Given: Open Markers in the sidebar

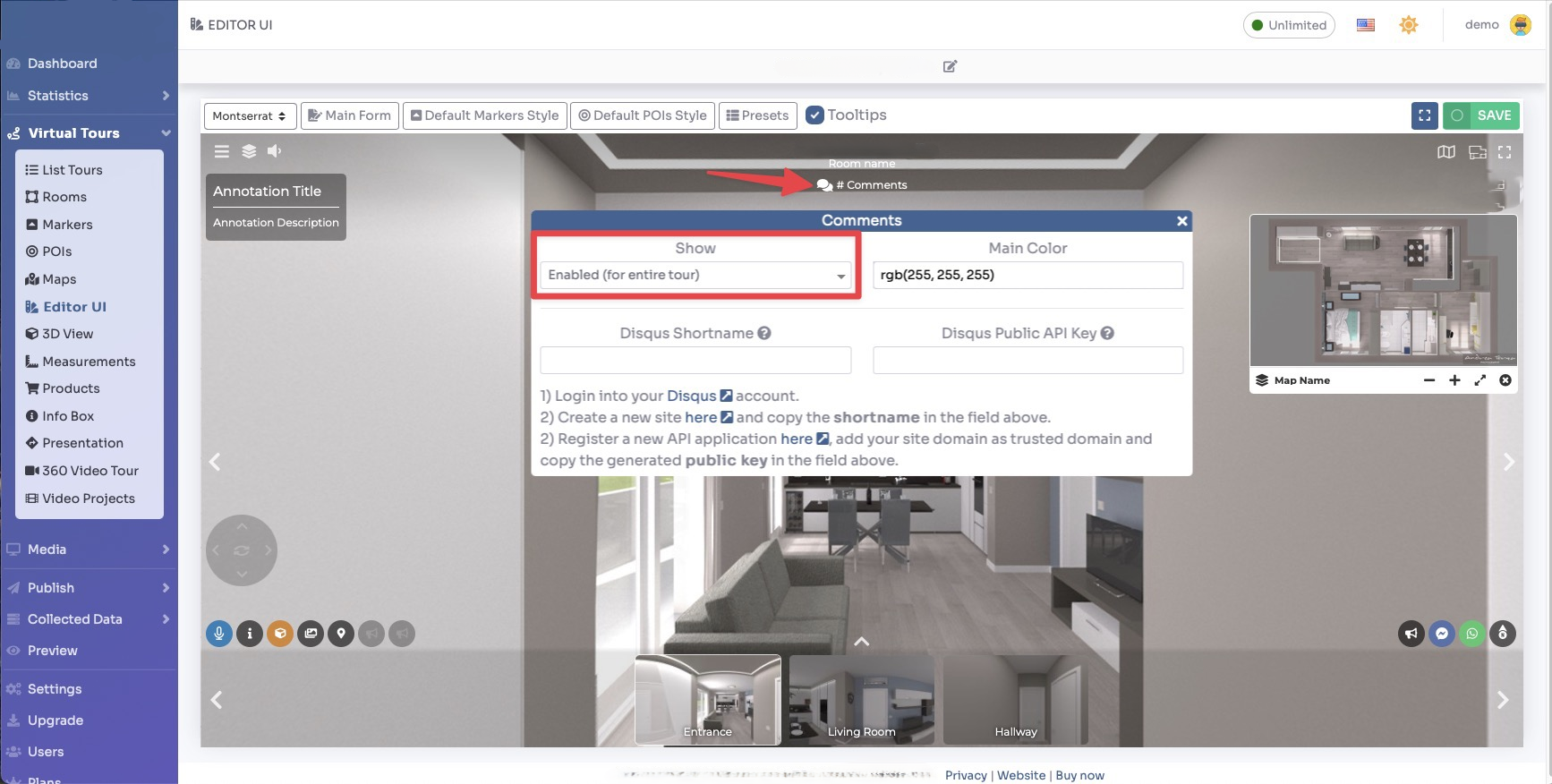Looking at the screenshot, I should click(67, 225).
